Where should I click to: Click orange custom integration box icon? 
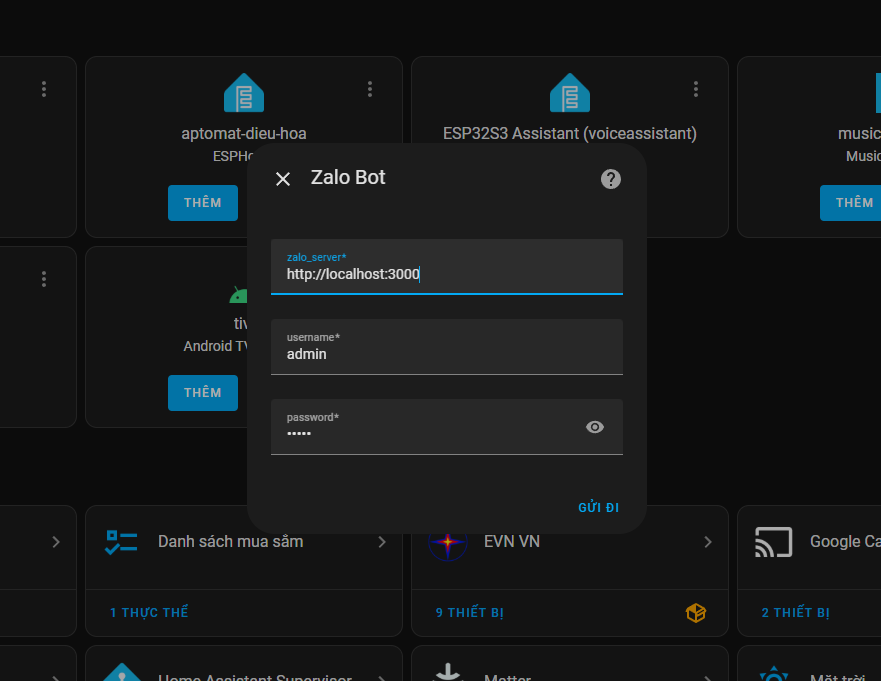tap(696, 612)
